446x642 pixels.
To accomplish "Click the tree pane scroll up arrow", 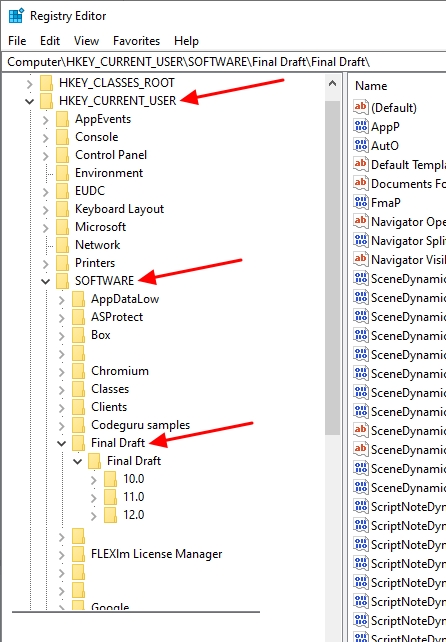I will coord(333,84).
